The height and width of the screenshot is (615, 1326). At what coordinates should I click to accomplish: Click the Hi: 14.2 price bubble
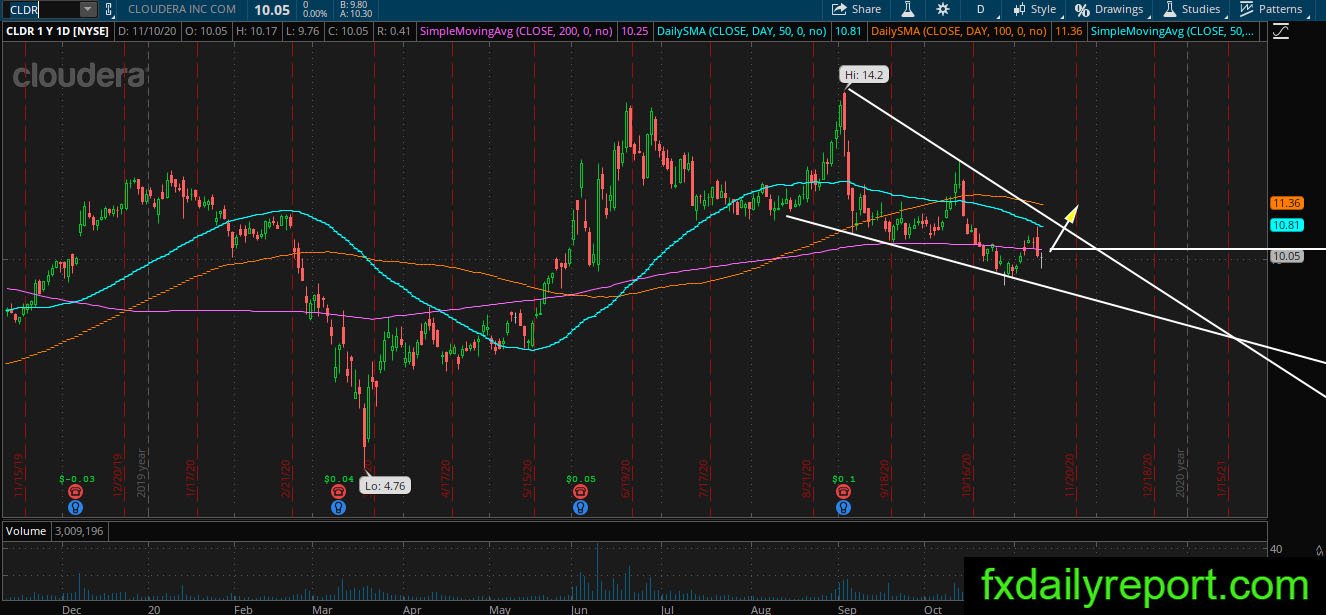[x=864, y=74]
